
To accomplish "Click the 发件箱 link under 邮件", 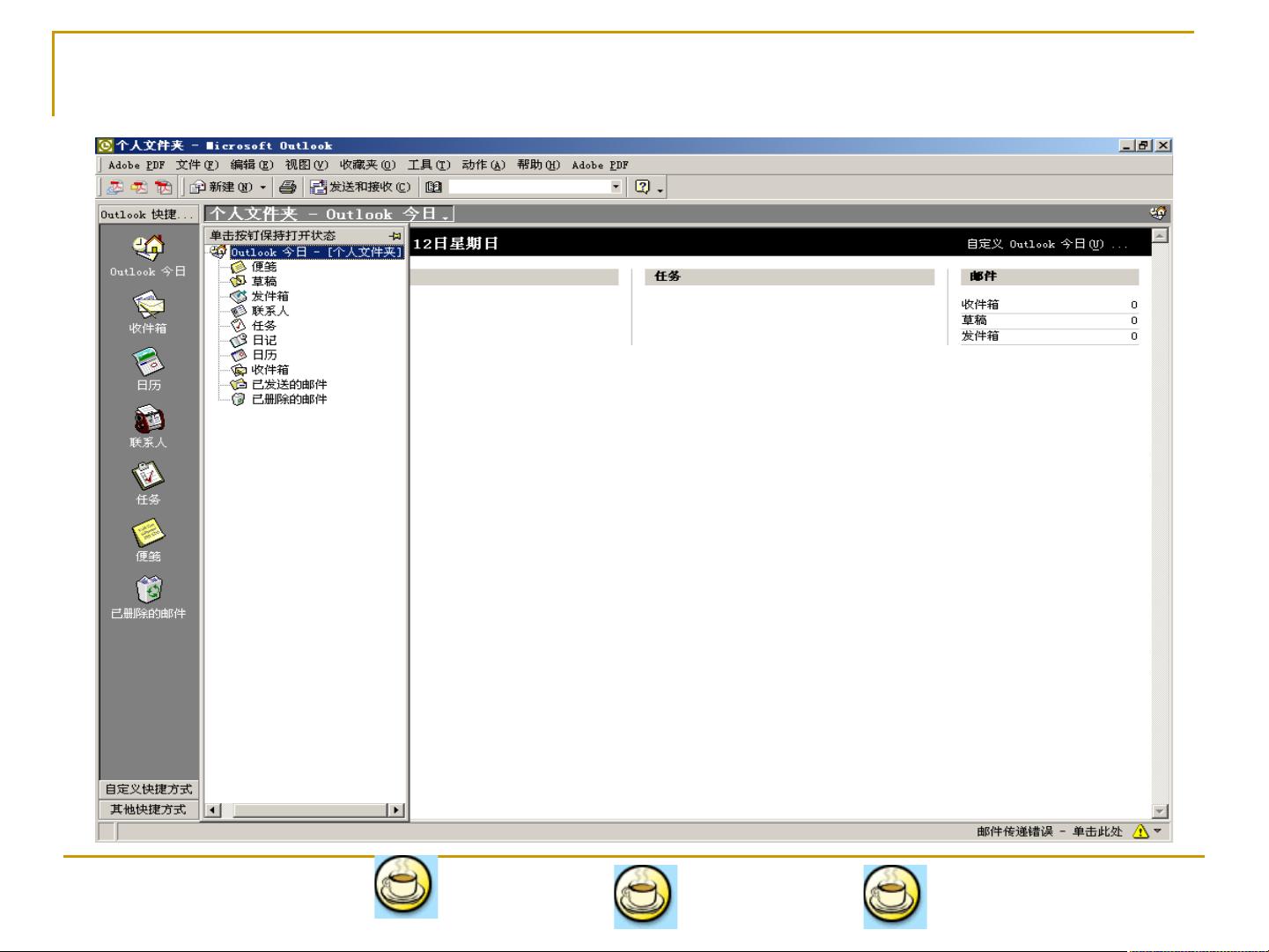I will pyautogui.click(x=980, y=336).
